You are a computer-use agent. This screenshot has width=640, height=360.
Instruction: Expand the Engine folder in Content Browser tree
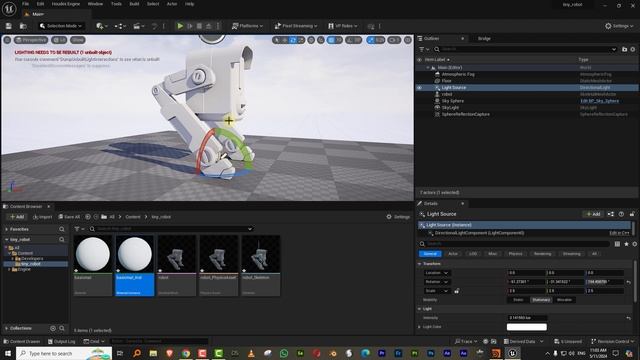coord(9,269)
